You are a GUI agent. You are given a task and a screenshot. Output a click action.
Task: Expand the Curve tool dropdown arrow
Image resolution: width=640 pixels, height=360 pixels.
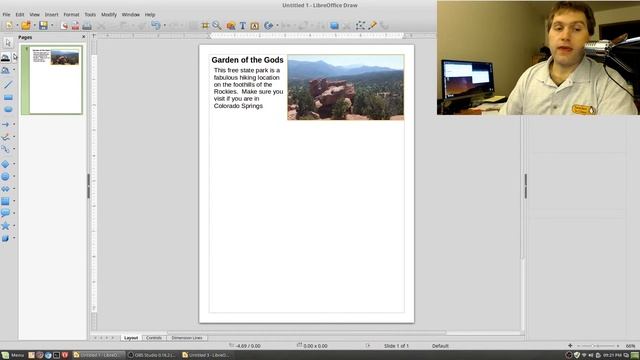[x=14, y=137]
